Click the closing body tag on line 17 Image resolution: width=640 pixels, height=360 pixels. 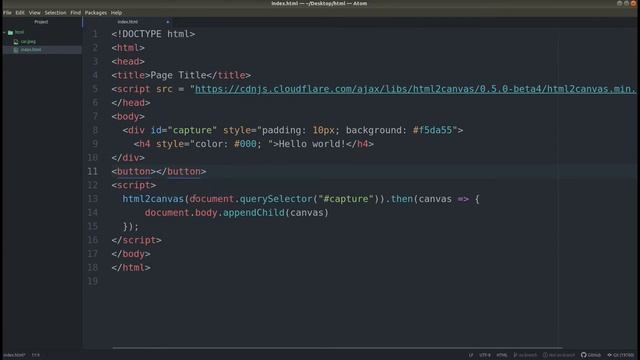(x=131, y=254)
